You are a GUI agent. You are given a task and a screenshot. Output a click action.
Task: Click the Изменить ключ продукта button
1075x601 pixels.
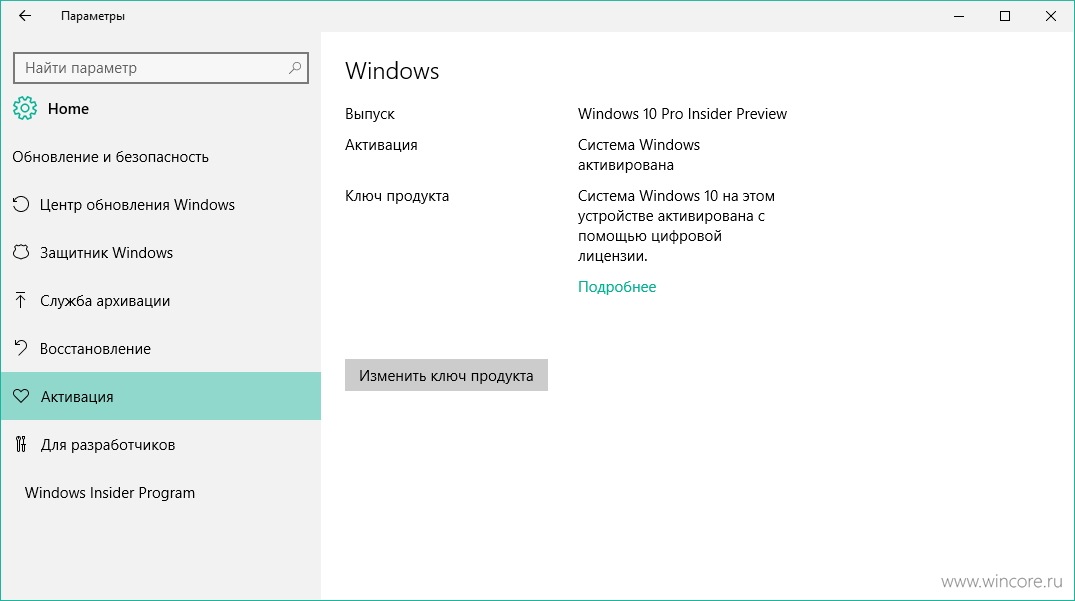pyautogui.click(x=446, y=376)
